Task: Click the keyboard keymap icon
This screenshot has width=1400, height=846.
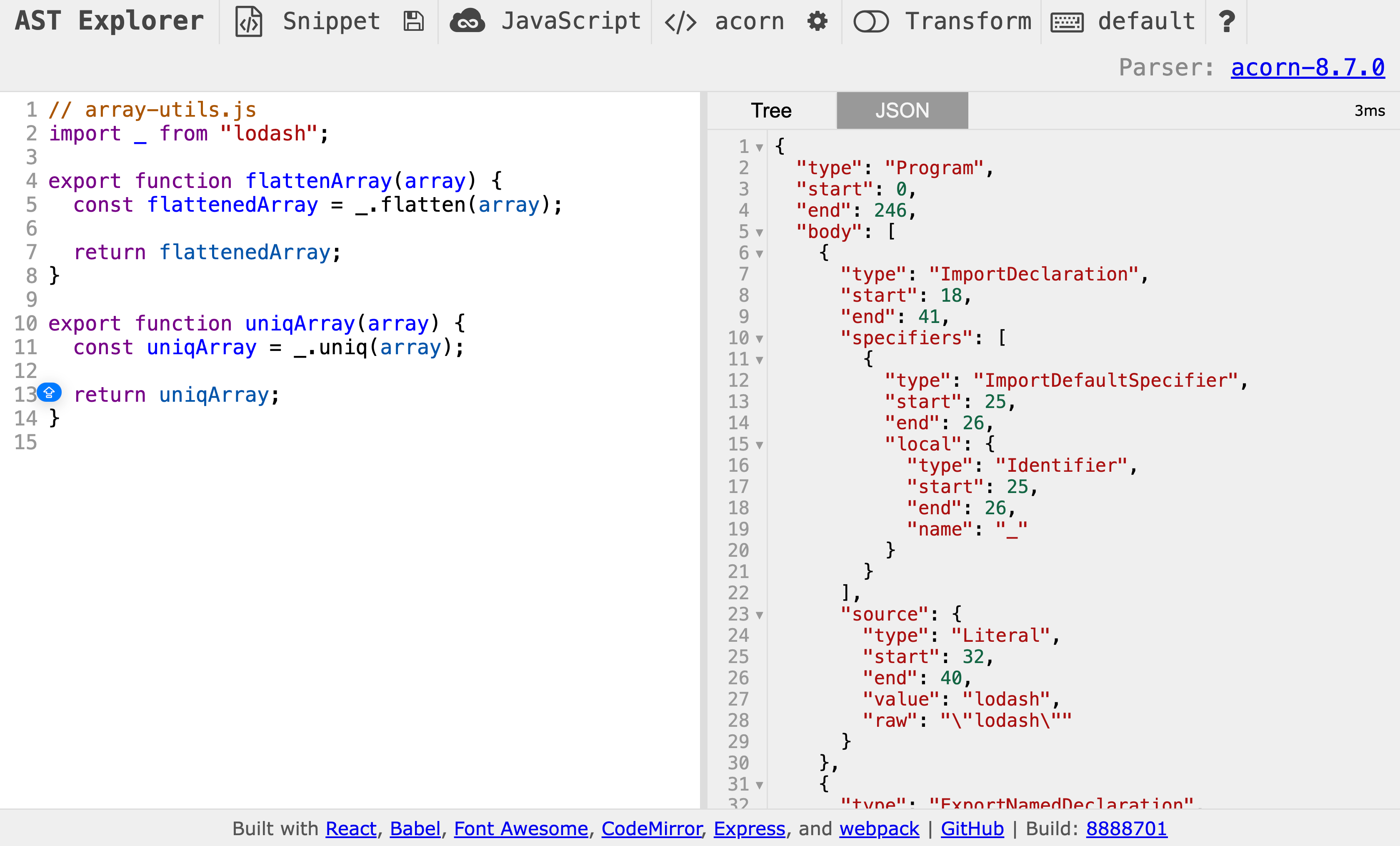Action: click(1067, 22)
